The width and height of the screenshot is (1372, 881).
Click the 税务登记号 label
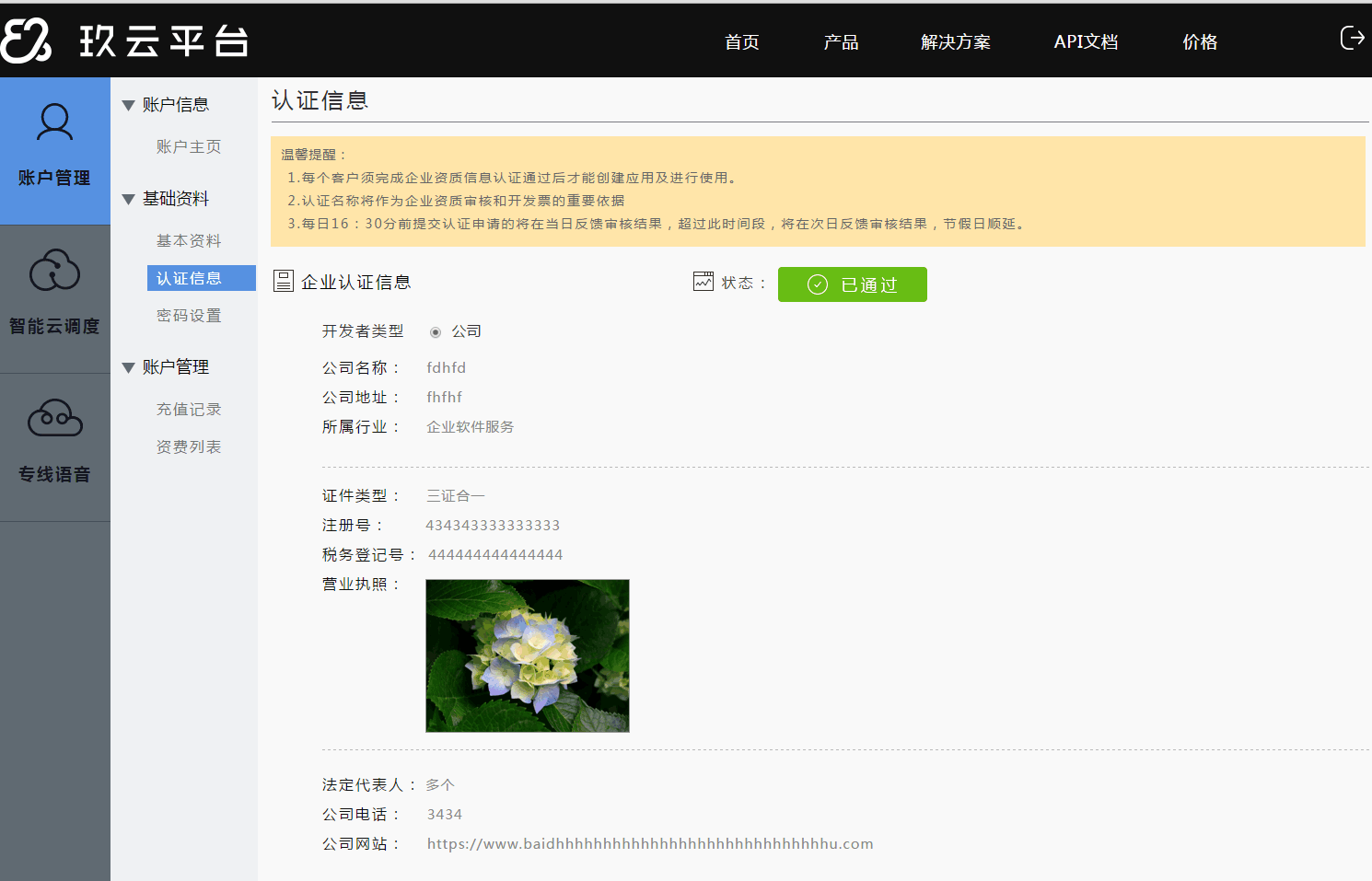pyautogui.click(x=368, y=554)
